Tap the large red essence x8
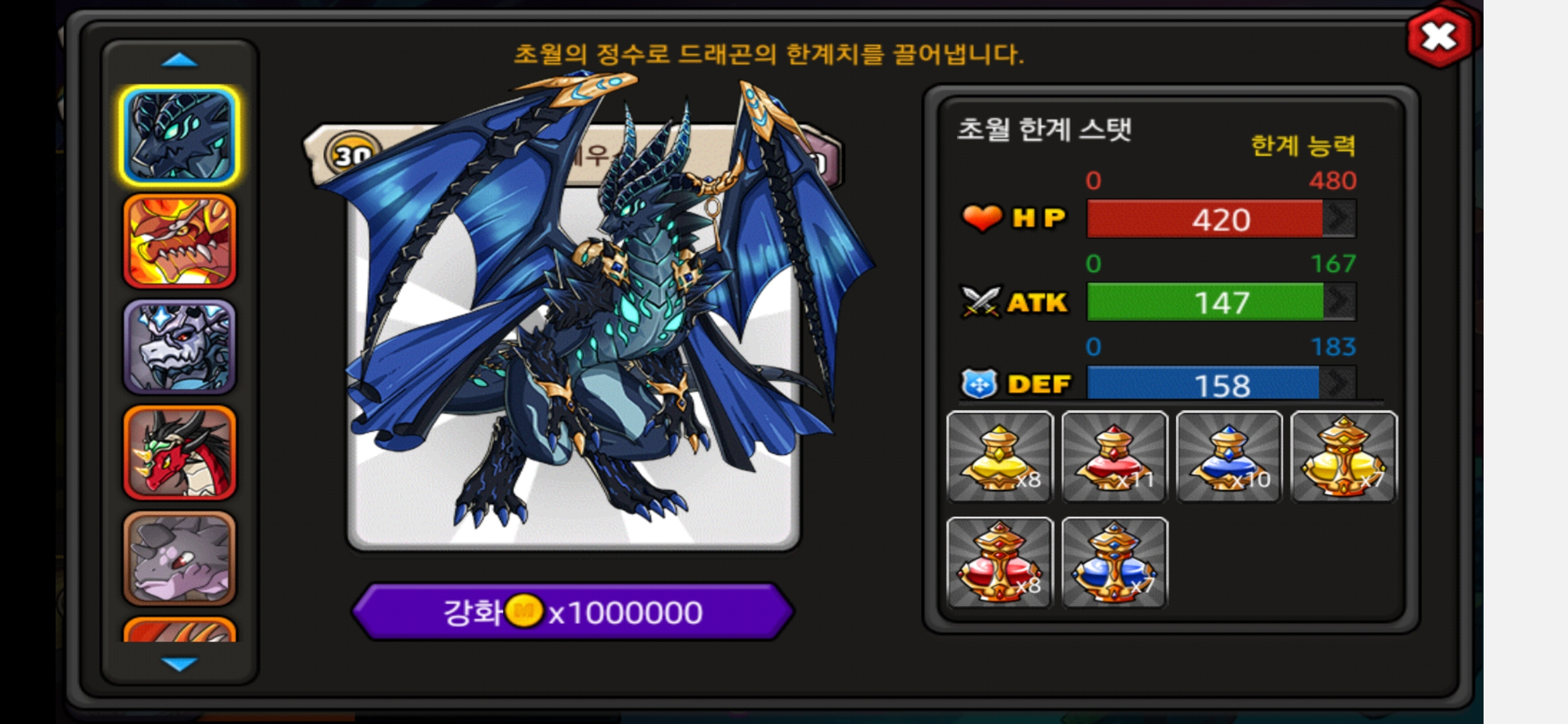 coord(1000,562)
